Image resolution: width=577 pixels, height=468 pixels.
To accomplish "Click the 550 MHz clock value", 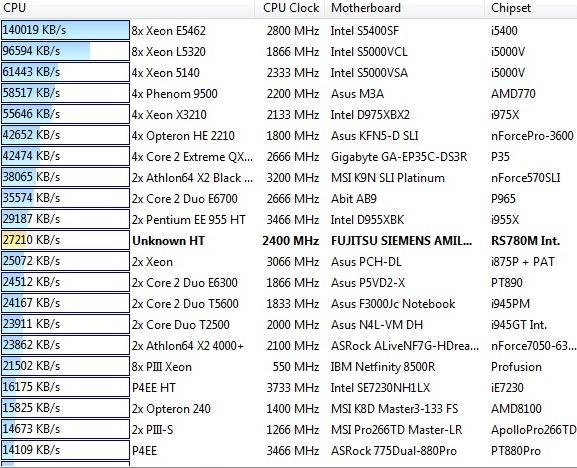I will click(296, 366).
